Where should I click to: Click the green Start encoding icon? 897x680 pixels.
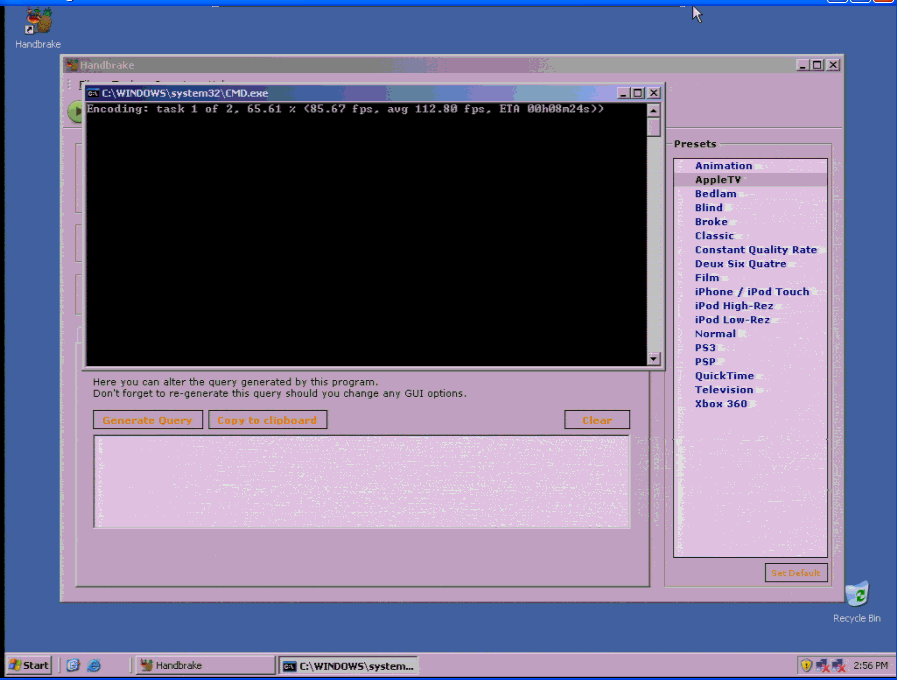point(75,111)
